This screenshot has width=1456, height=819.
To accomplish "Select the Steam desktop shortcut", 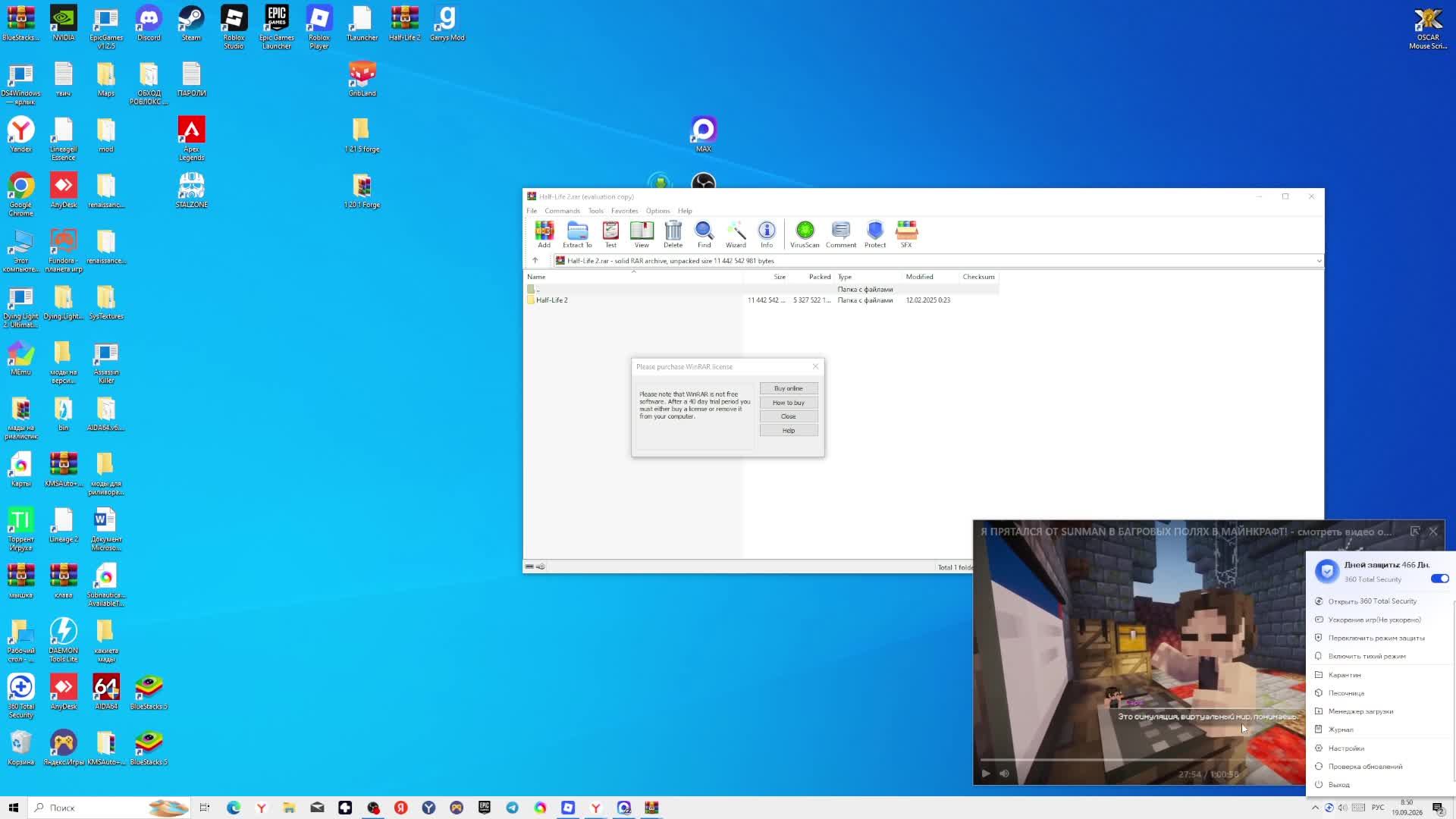I will click(x=191, y=24).
